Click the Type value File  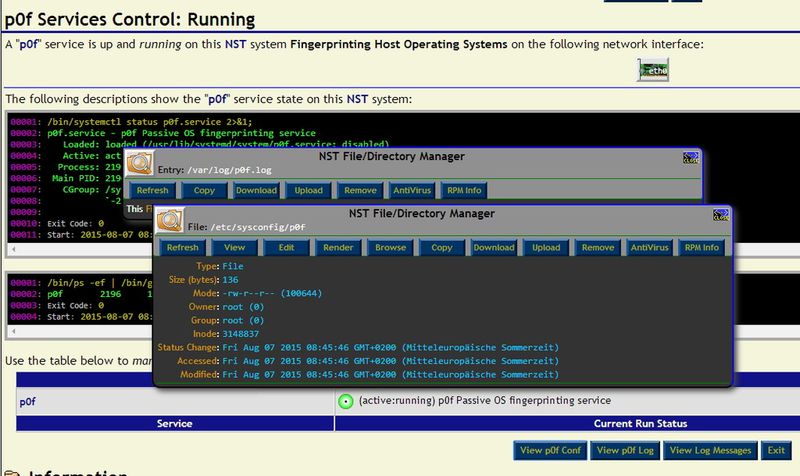pos(233,266)
